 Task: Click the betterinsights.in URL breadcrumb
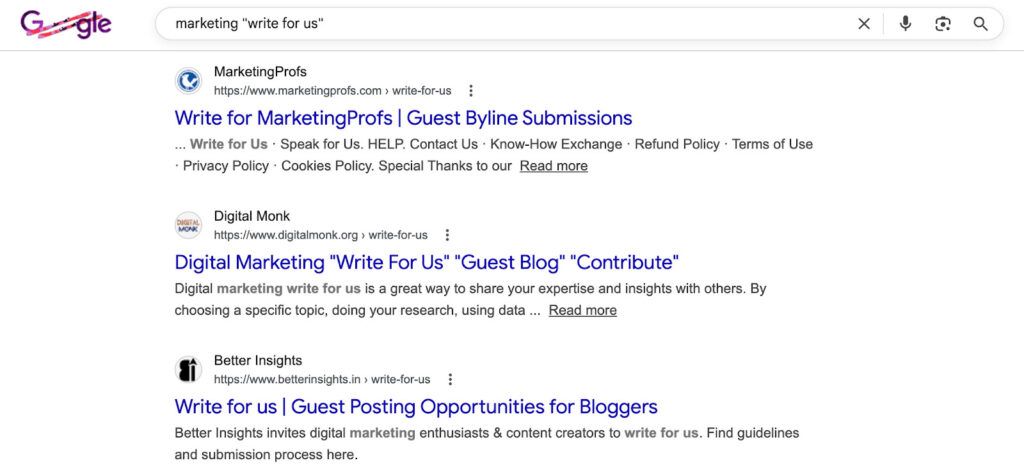click(321, 380)
